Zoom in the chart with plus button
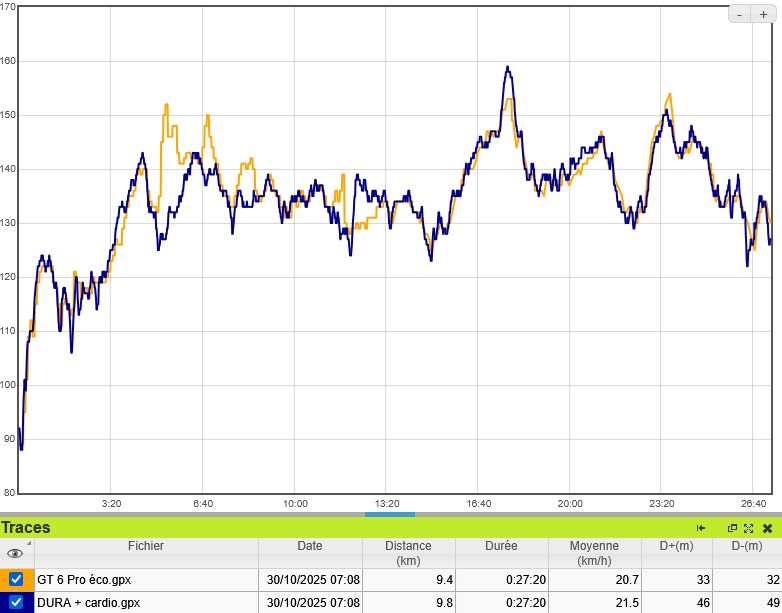 (763, 14)
